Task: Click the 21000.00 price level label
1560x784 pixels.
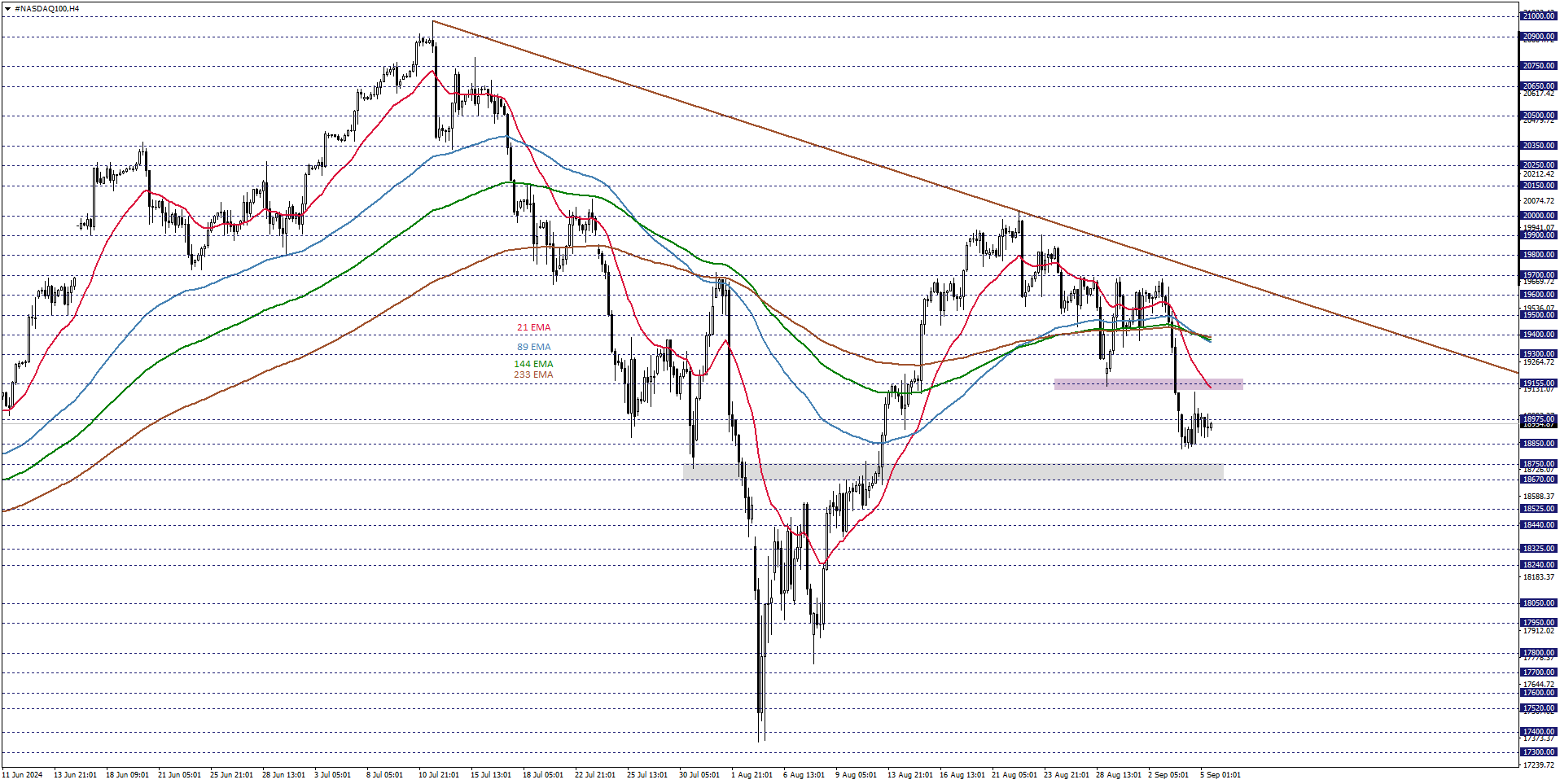Action: (x=1538, y=16)
